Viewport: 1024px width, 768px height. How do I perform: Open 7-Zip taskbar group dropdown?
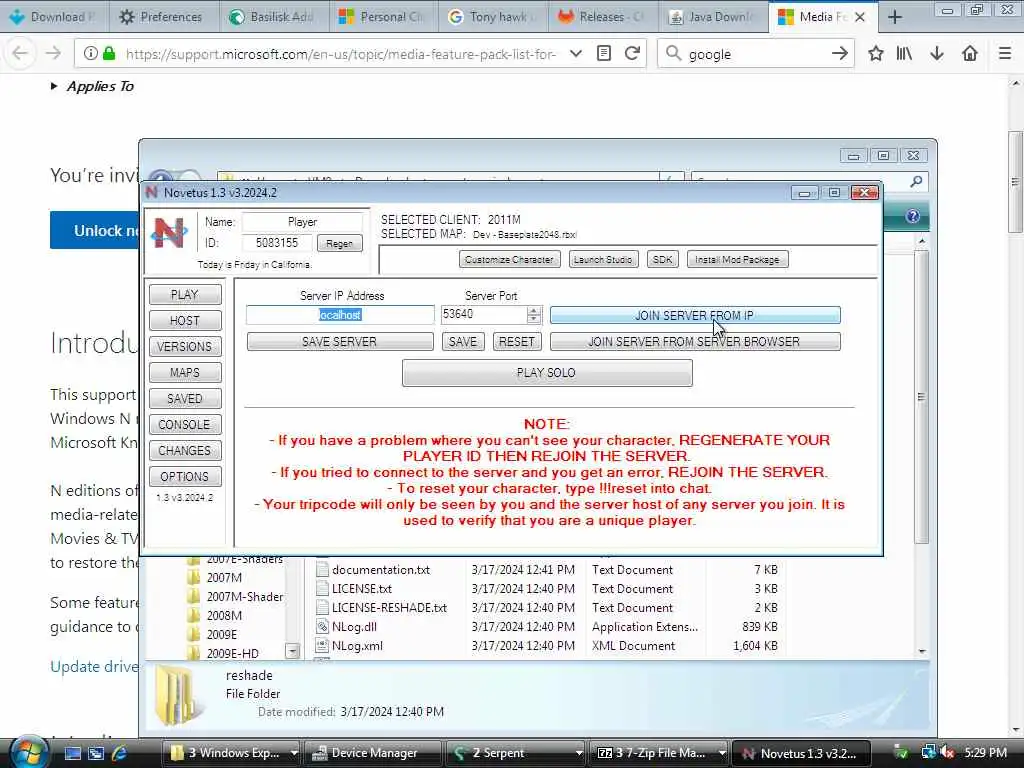(722, 753)
